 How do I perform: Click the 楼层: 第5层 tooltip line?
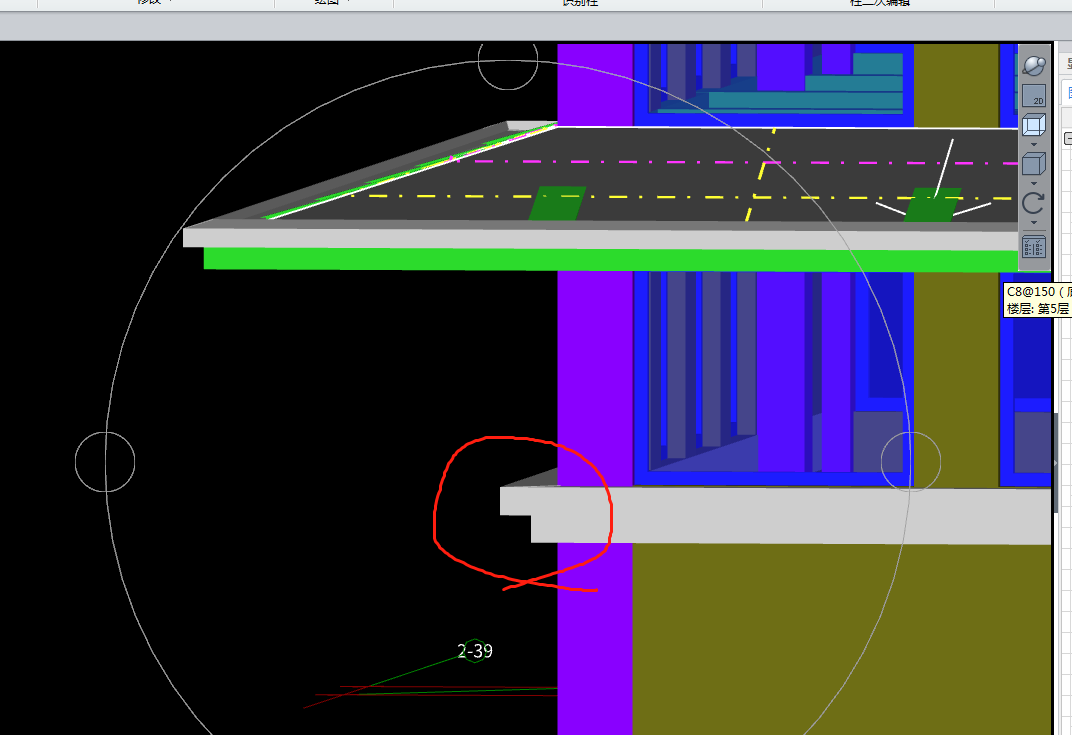pyautogui.click(x=1038, y=308)
